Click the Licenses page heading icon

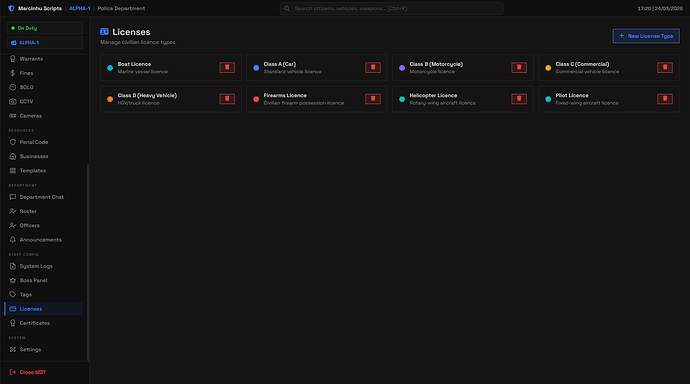[104, 32]
